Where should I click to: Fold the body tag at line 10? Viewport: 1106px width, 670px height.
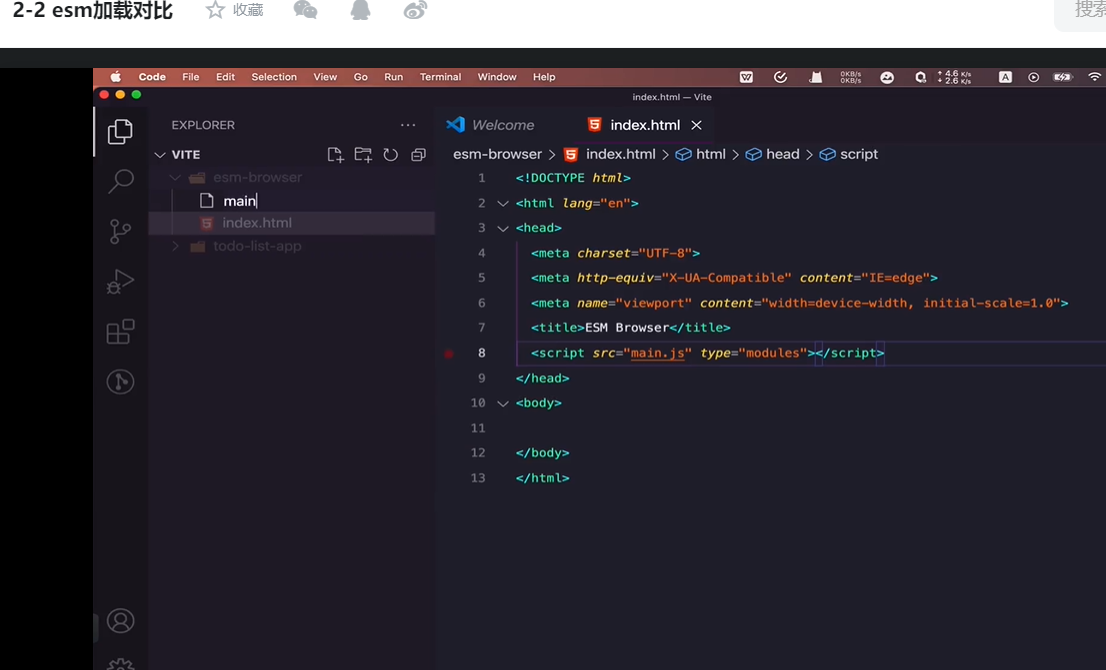click(503, 403)
